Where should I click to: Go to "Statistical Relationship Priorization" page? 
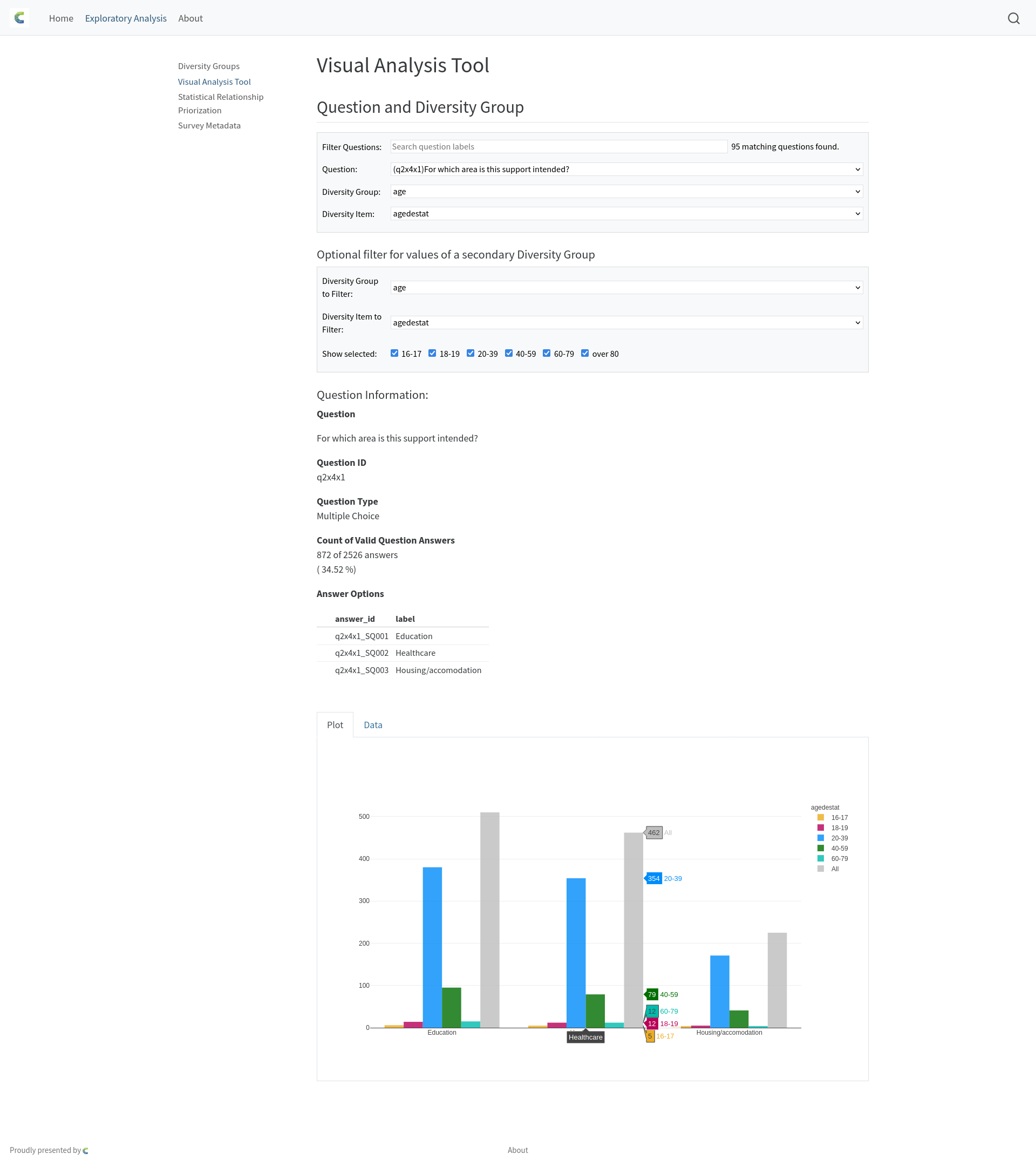220,103
